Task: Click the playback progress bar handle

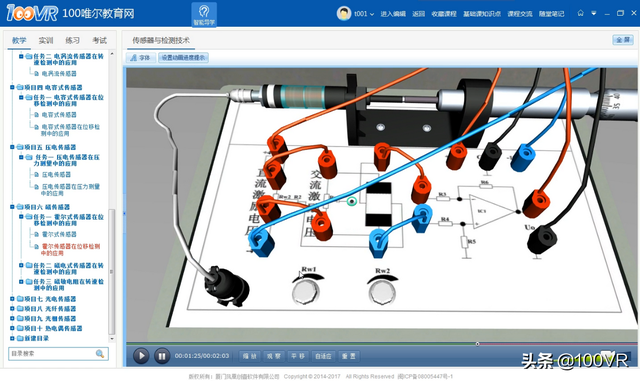Action: [x=477, y=344]
